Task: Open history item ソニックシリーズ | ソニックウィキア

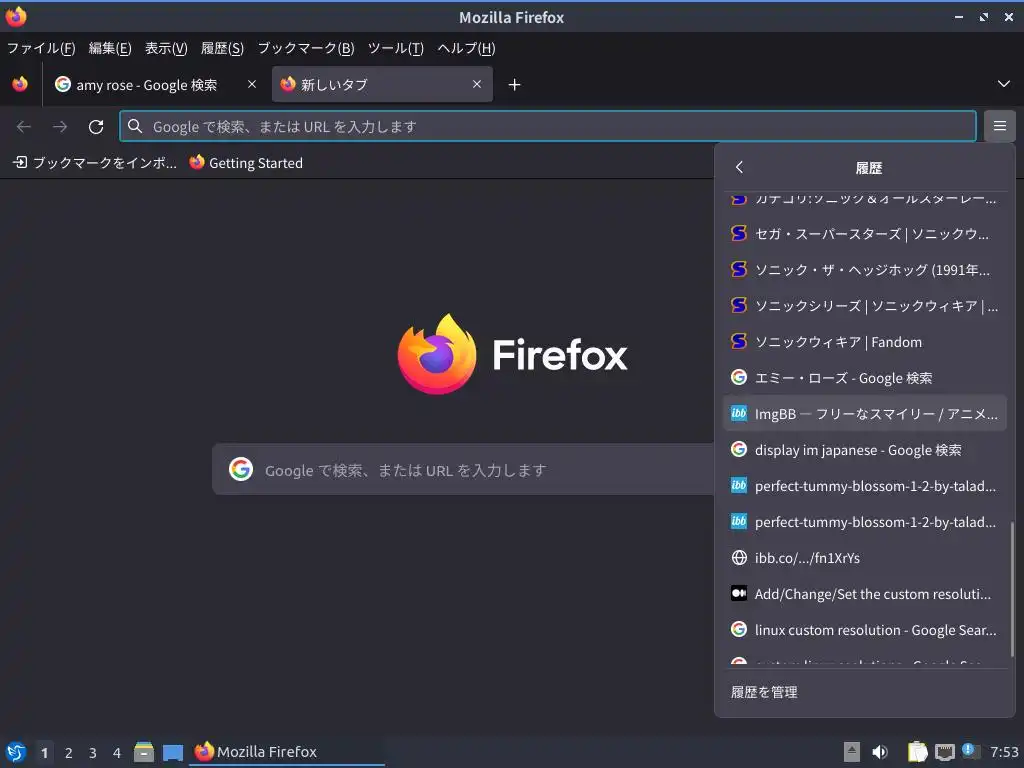Action: [865, 306]
